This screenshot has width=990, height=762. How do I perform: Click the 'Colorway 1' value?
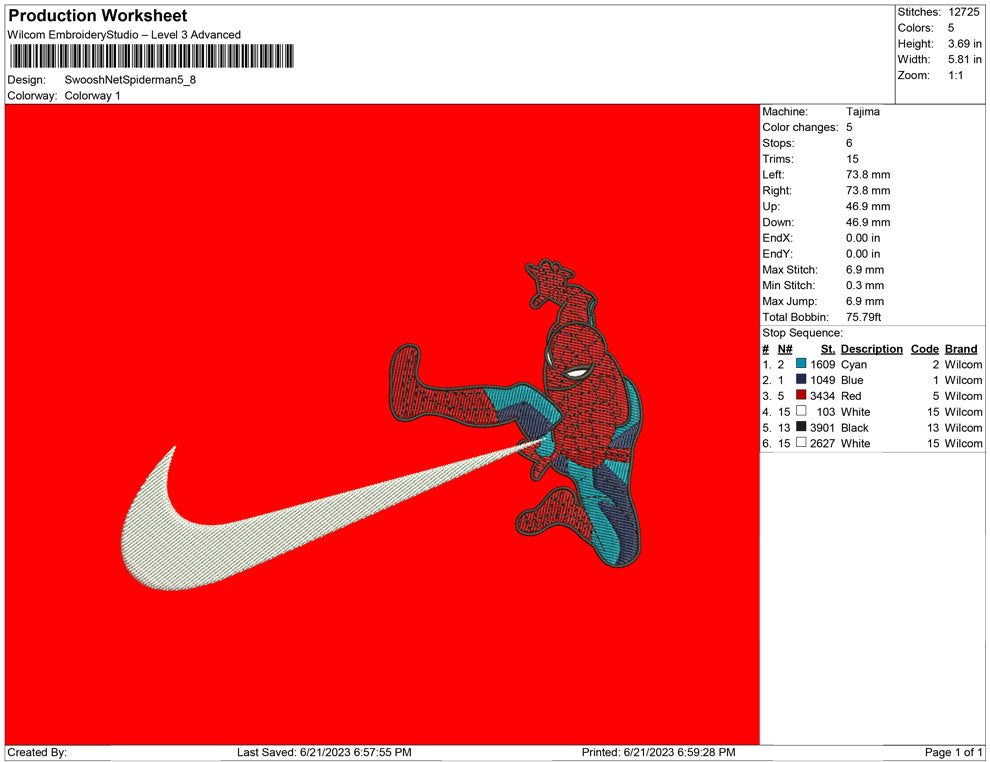[92, 95]
